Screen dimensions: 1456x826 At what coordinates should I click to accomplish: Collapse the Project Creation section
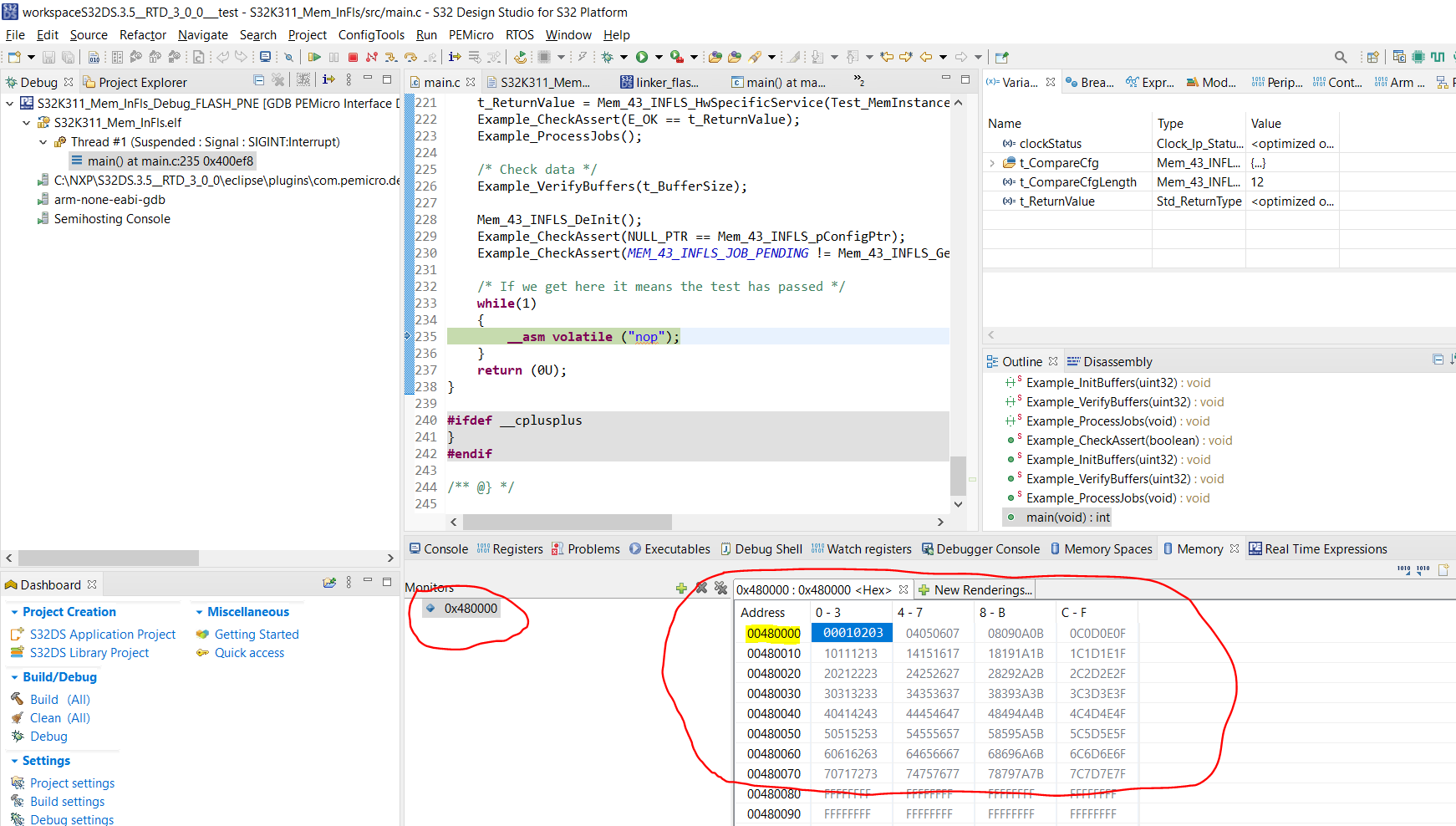(x=13, y=611)
